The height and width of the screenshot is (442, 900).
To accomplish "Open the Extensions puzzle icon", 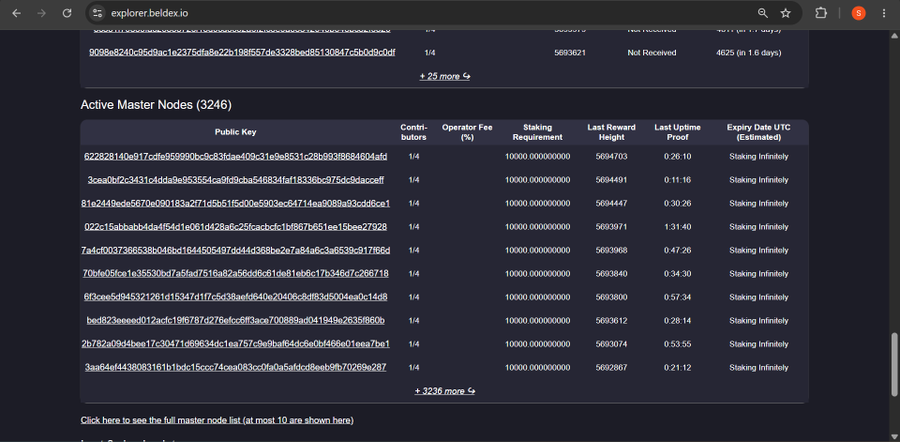I will click(821, 13).
